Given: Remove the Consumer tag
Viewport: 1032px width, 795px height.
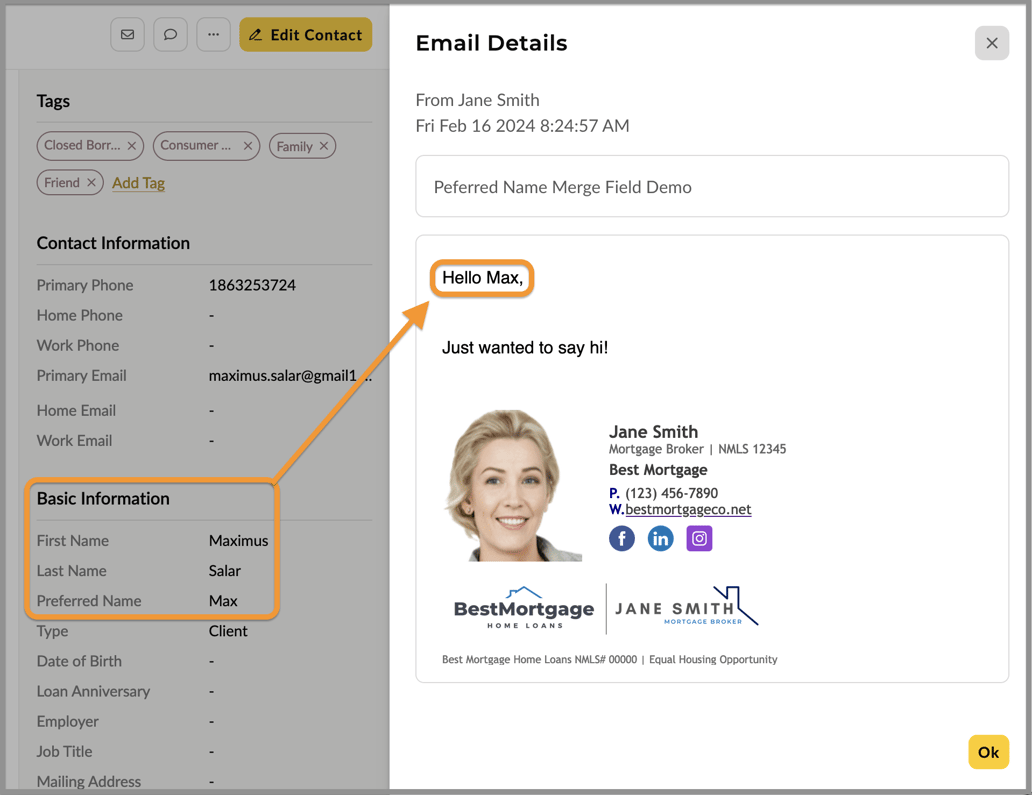Looking at the screenshot, I should tap(248, 146).
